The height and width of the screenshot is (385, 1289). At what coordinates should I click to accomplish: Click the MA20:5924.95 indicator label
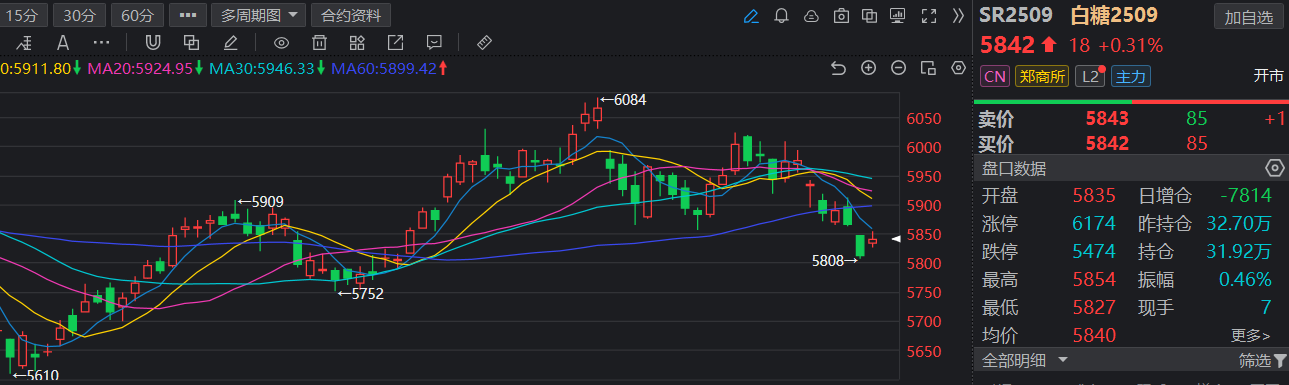(146, 68)
